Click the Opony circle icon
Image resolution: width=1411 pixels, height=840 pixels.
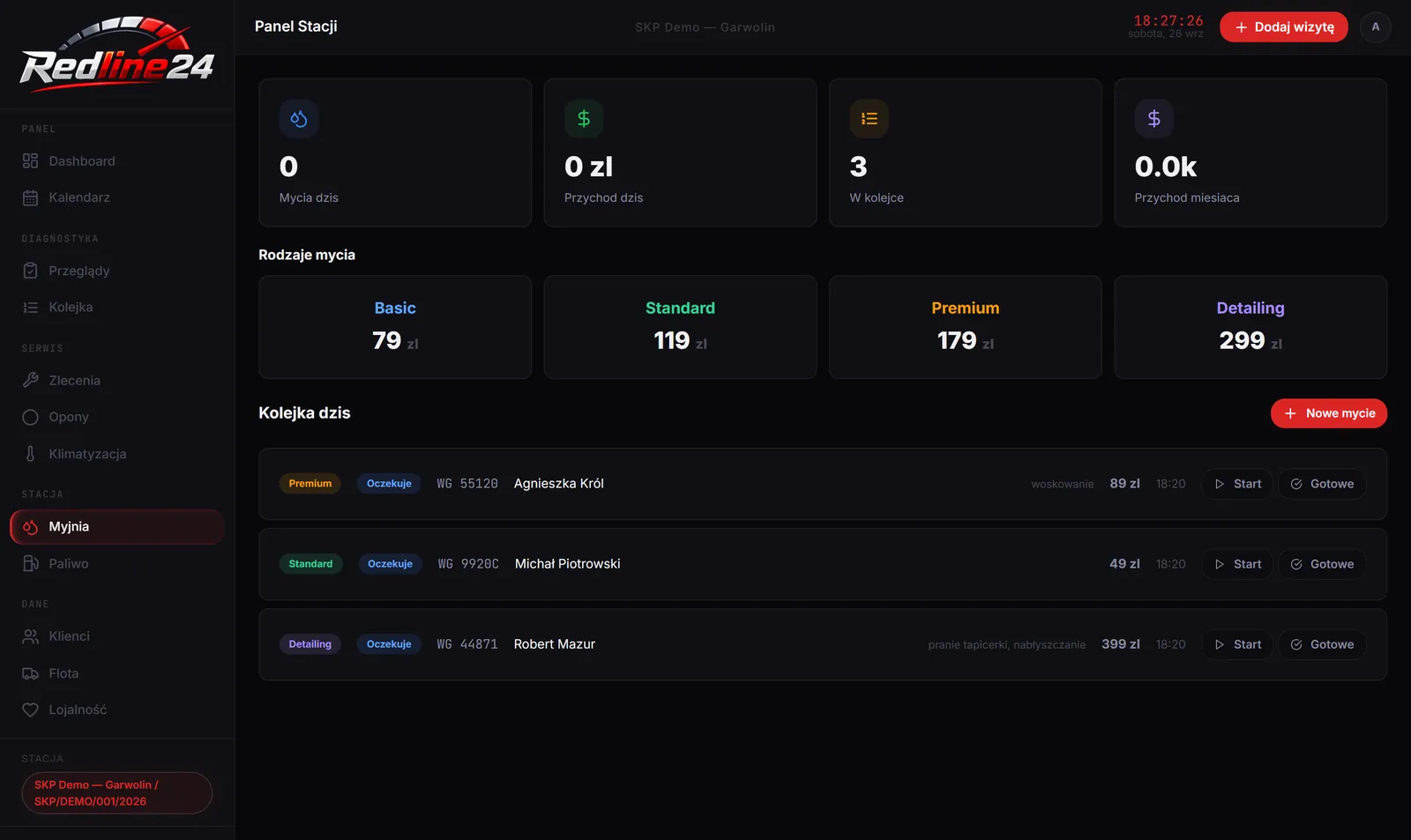coord(30,417)
